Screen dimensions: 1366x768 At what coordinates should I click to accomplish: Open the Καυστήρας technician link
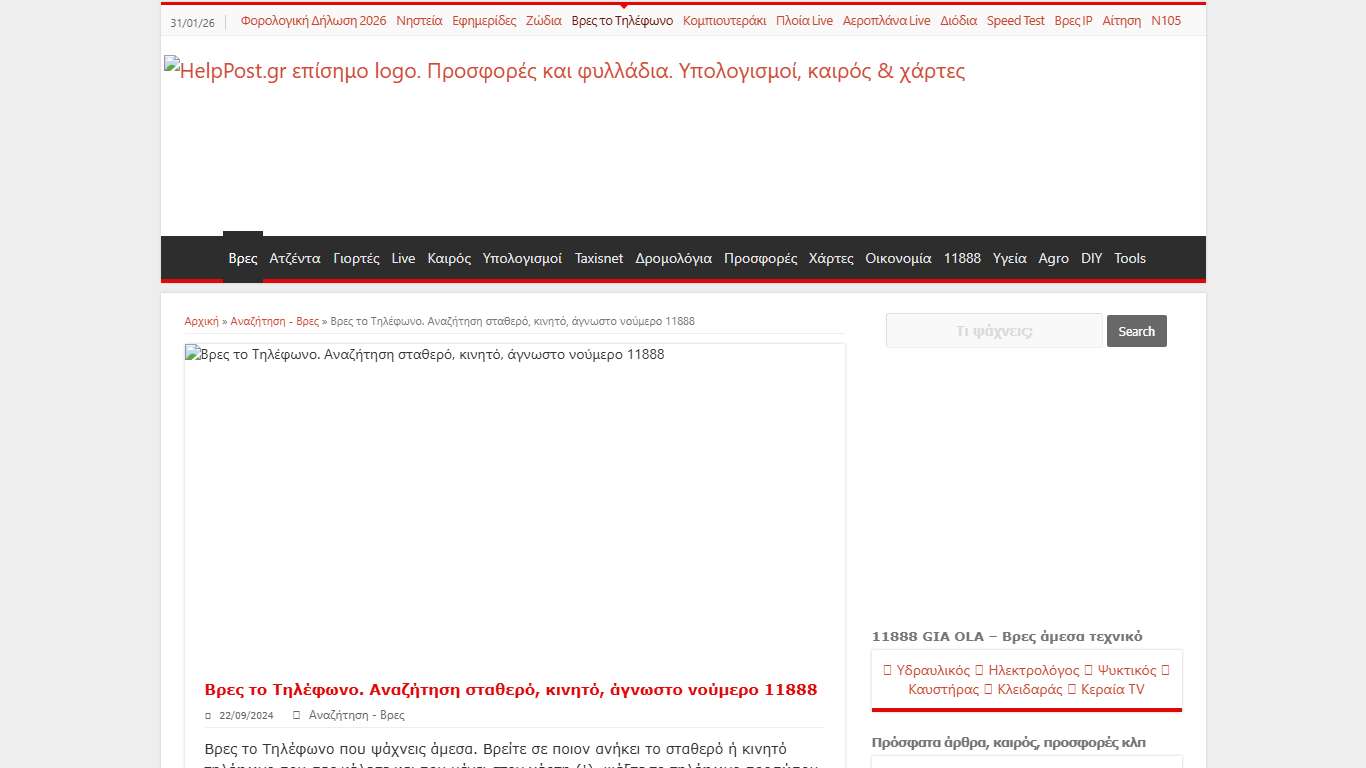[944, 689]
